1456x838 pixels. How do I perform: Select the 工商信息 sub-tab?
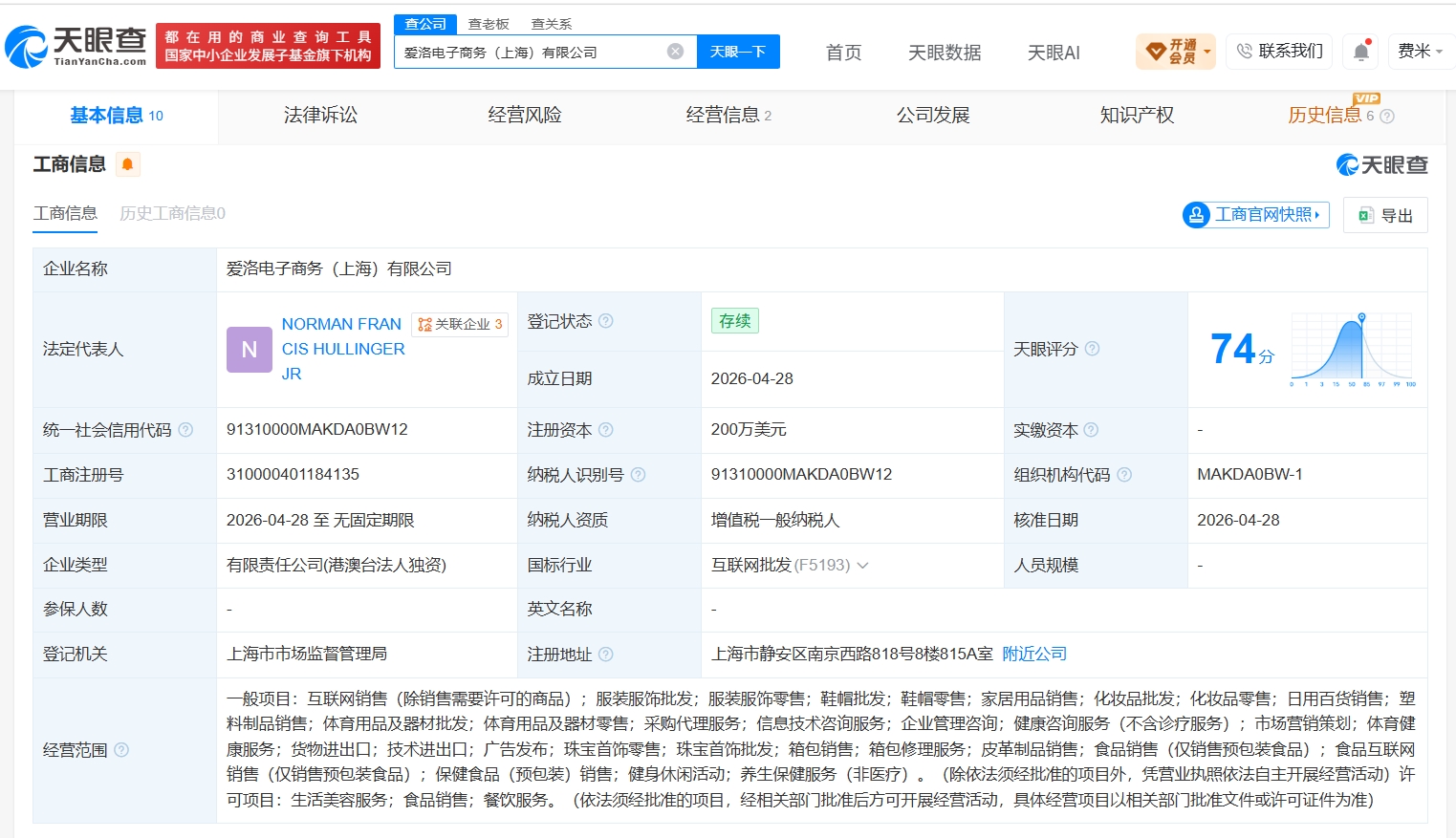65,213
